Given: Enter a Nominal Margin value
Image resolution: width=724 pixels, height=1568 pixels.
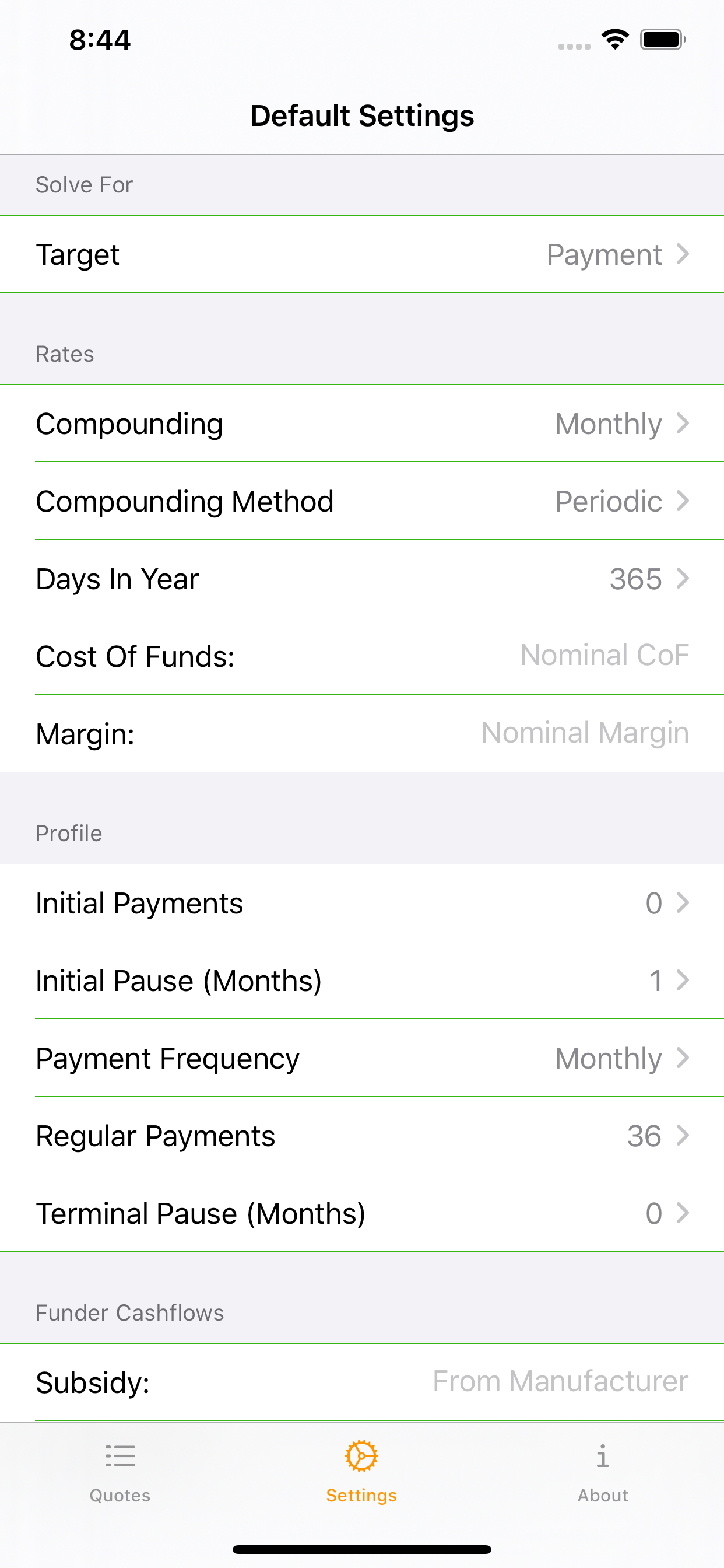Looking at the screenshot, I should click(x=584, y=733).
